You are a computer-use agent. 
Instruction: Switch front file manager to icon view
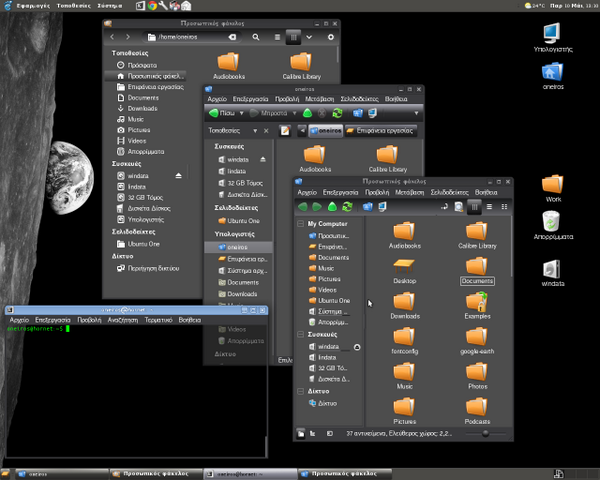(474, 207)
